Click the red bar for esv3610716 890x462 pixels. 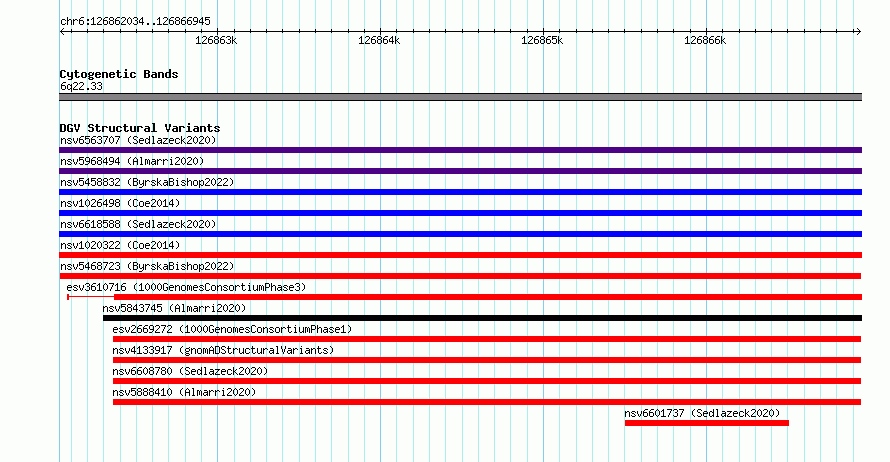tap(488, 297)
